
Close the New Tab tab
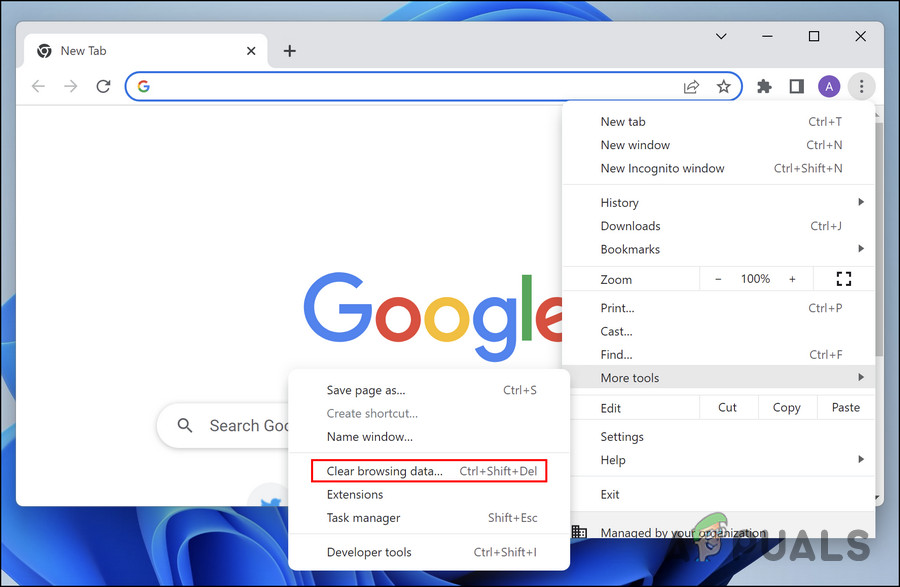click(x=251, y=51)
